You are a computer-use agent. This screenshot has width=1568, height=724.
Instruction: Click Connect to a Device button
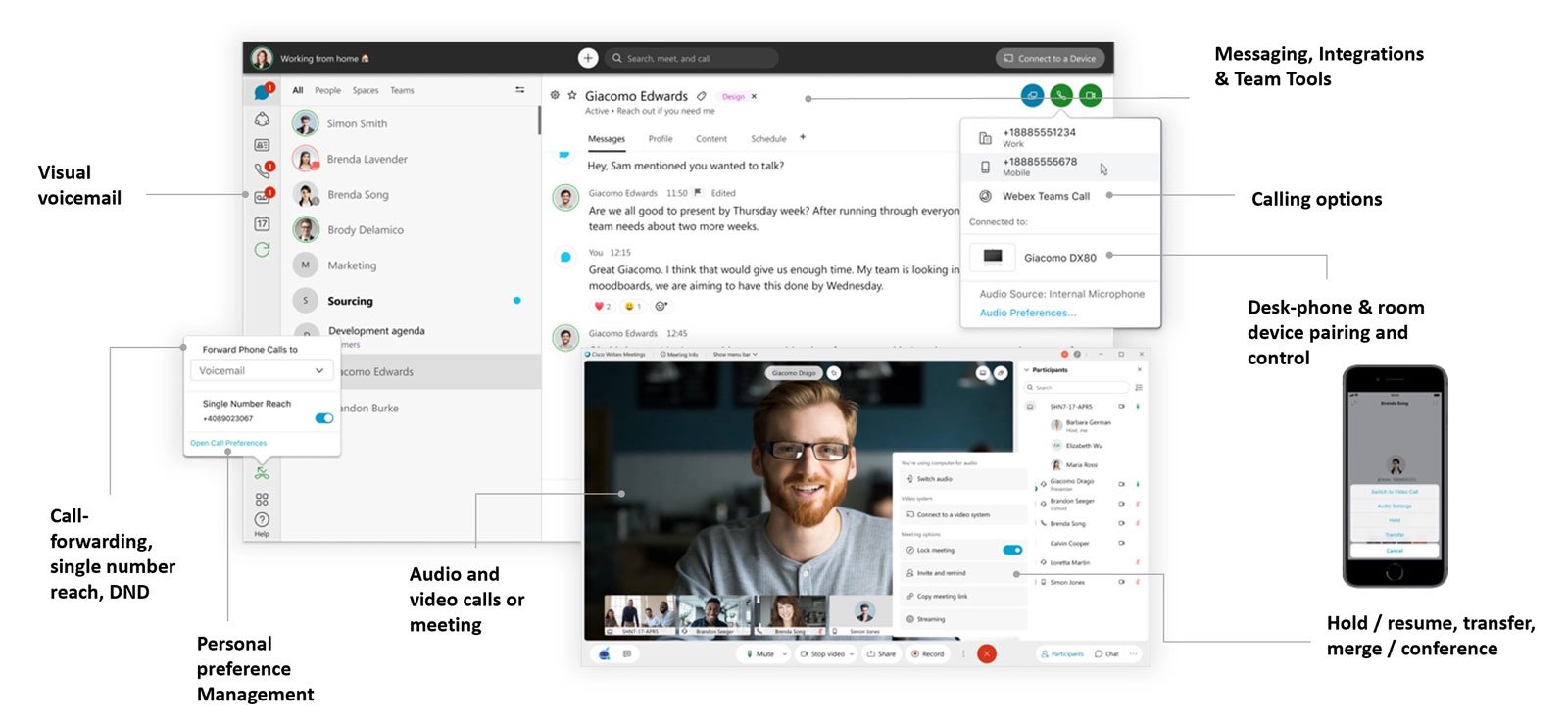click(x=1051, y=58)
